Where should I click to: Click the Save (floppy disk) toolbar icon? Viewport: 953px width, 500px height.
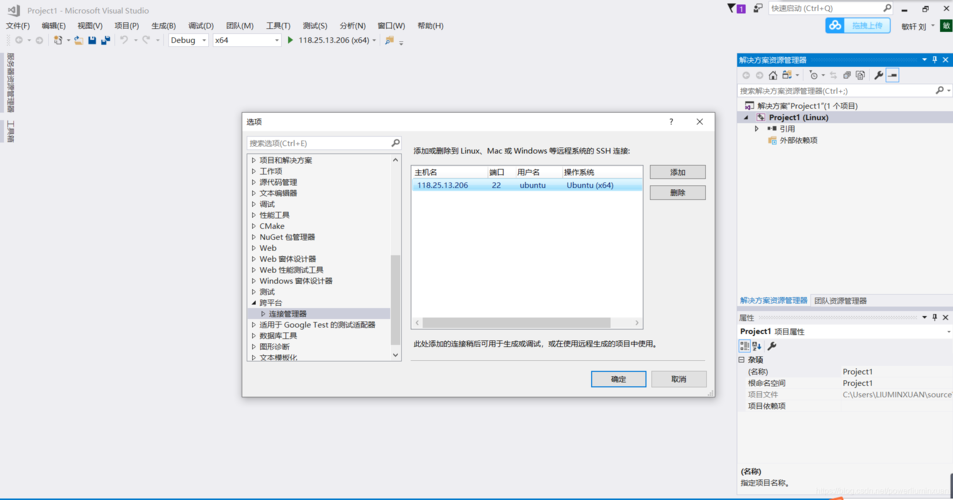[x=92, y=40]
